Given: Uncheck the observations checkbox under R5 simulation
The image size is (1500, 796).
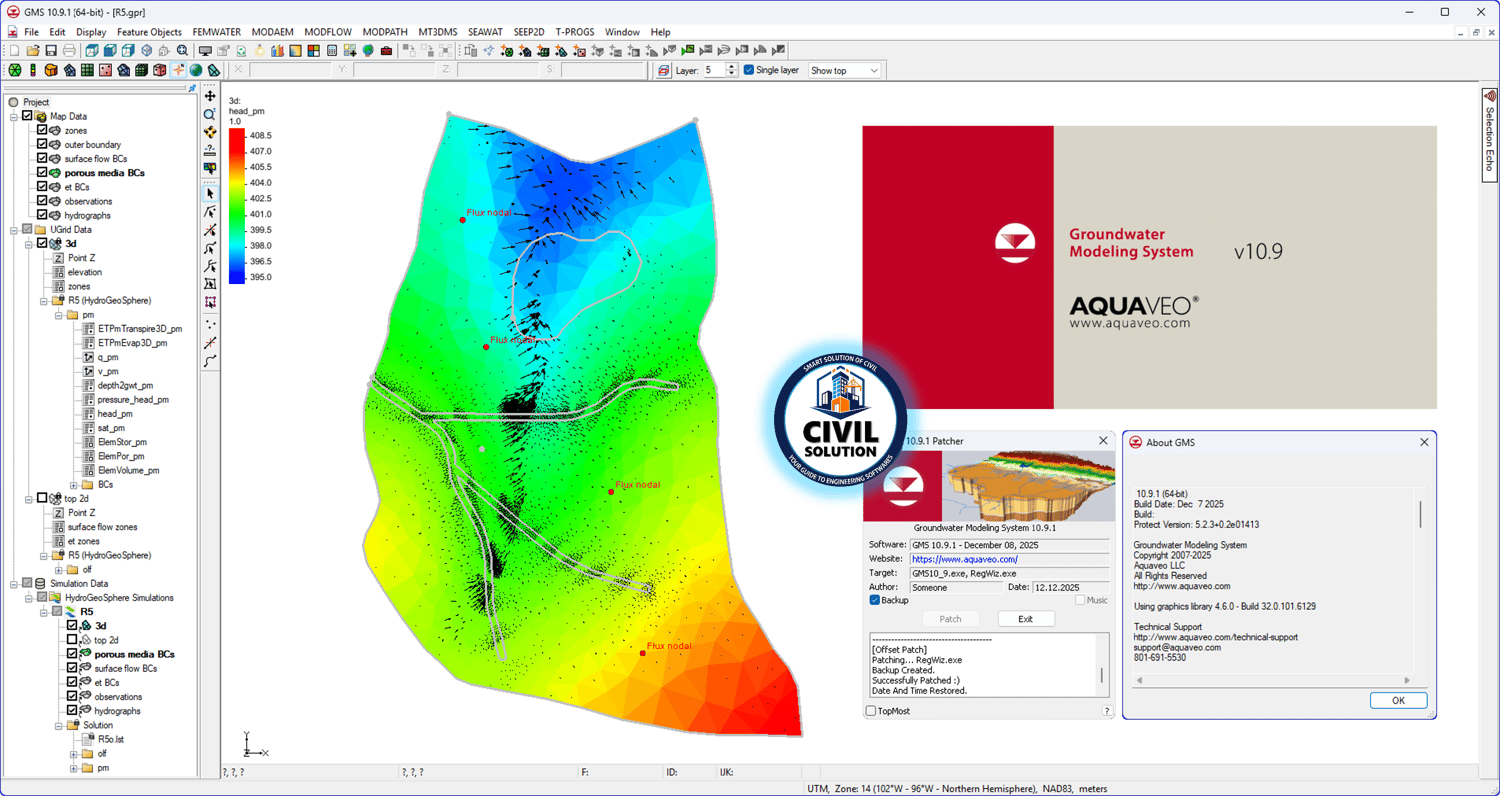Looking at the screenshot, I should coord(72,697).
